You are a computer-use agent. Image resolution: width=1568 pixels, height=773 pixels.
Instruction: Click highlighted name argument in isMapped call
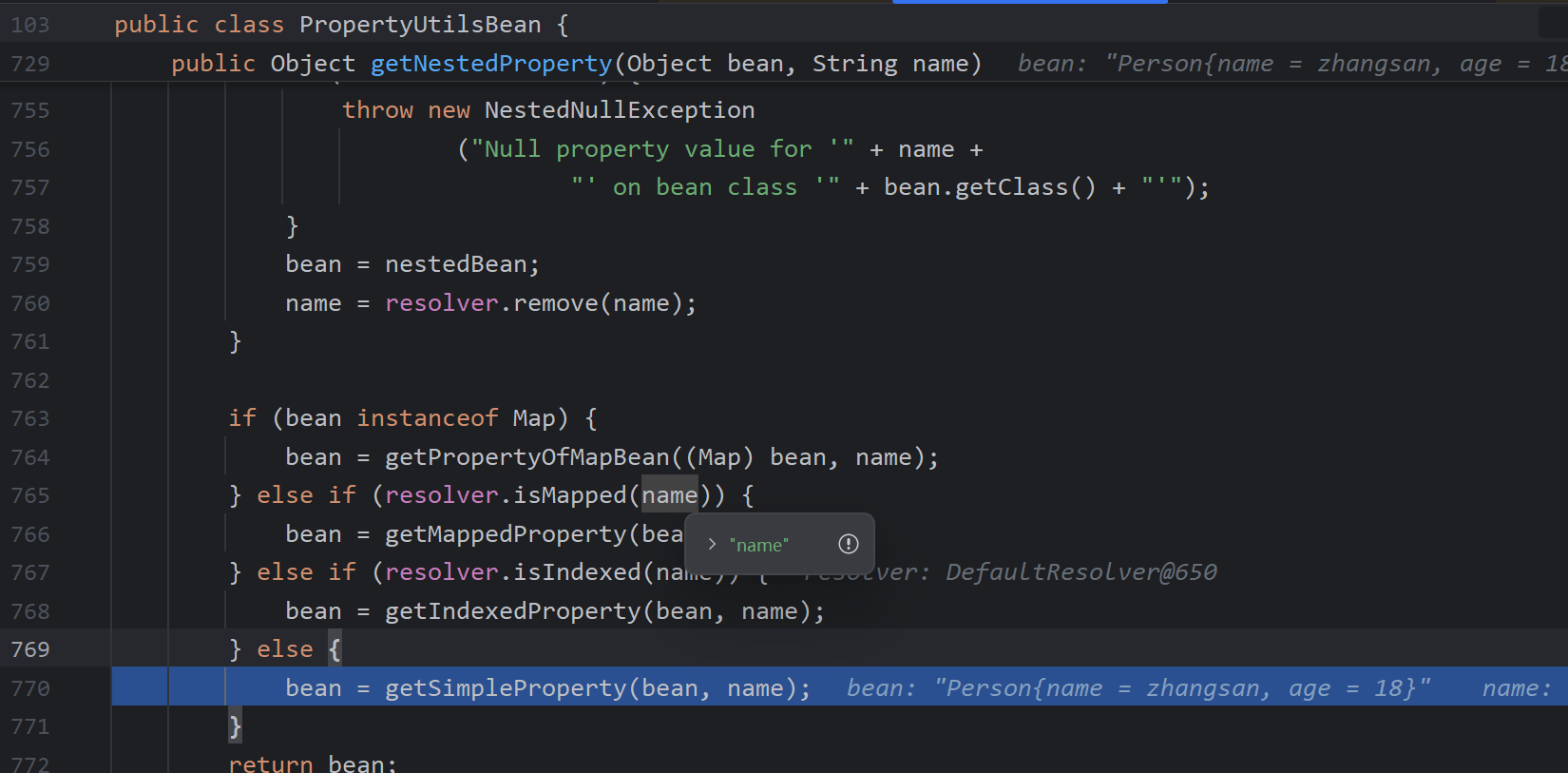tap(670, 495)
